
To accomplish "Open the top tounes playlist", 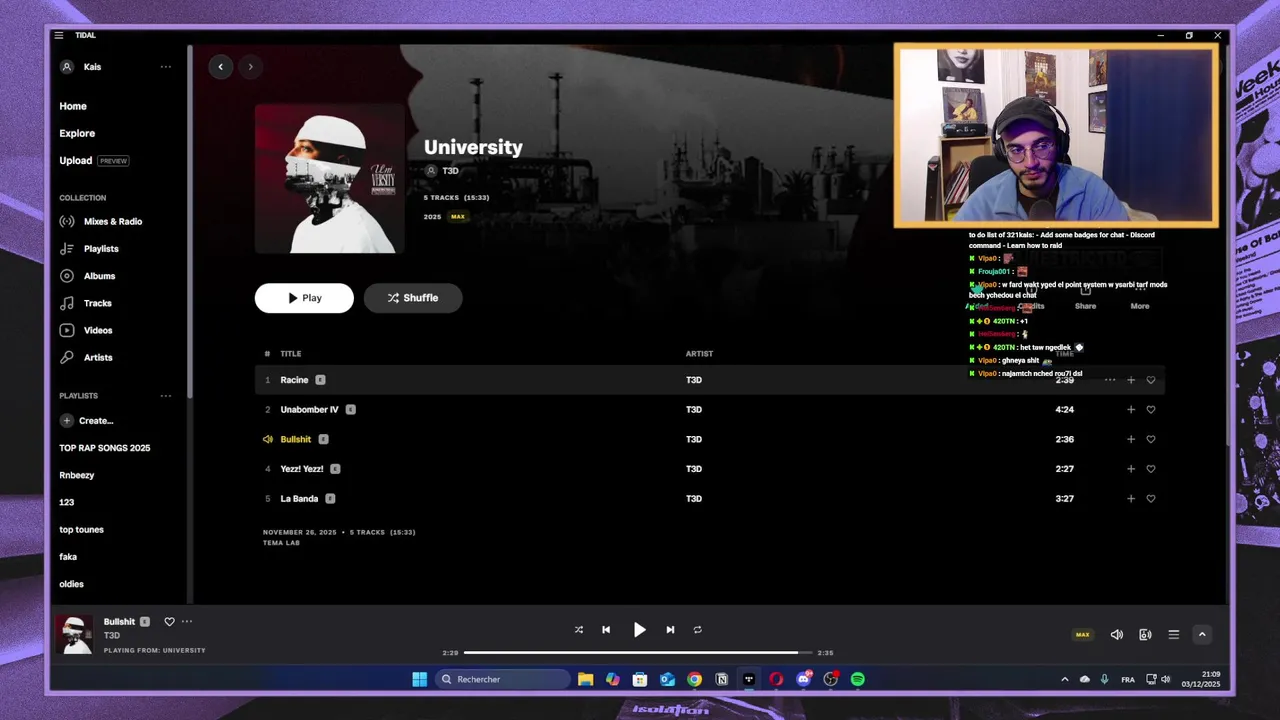I will click(82, 529).
